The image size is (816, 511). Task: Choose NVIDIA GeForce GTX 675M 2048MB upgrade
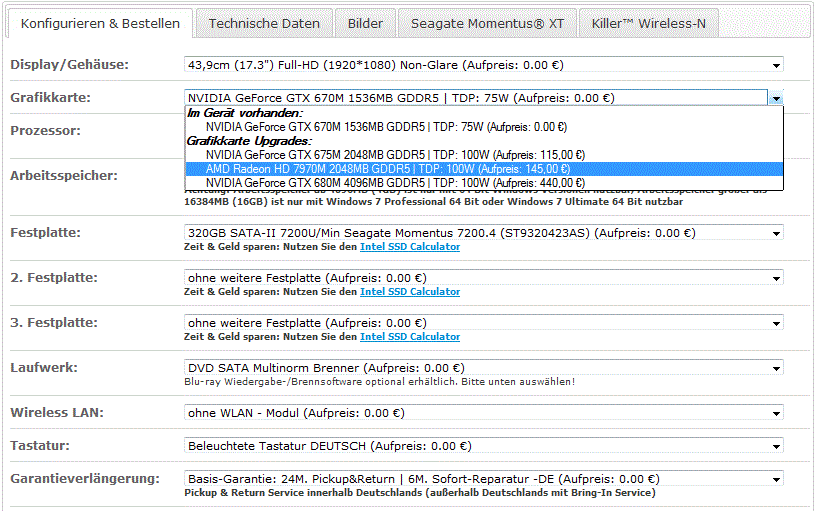tap(484, 155)
